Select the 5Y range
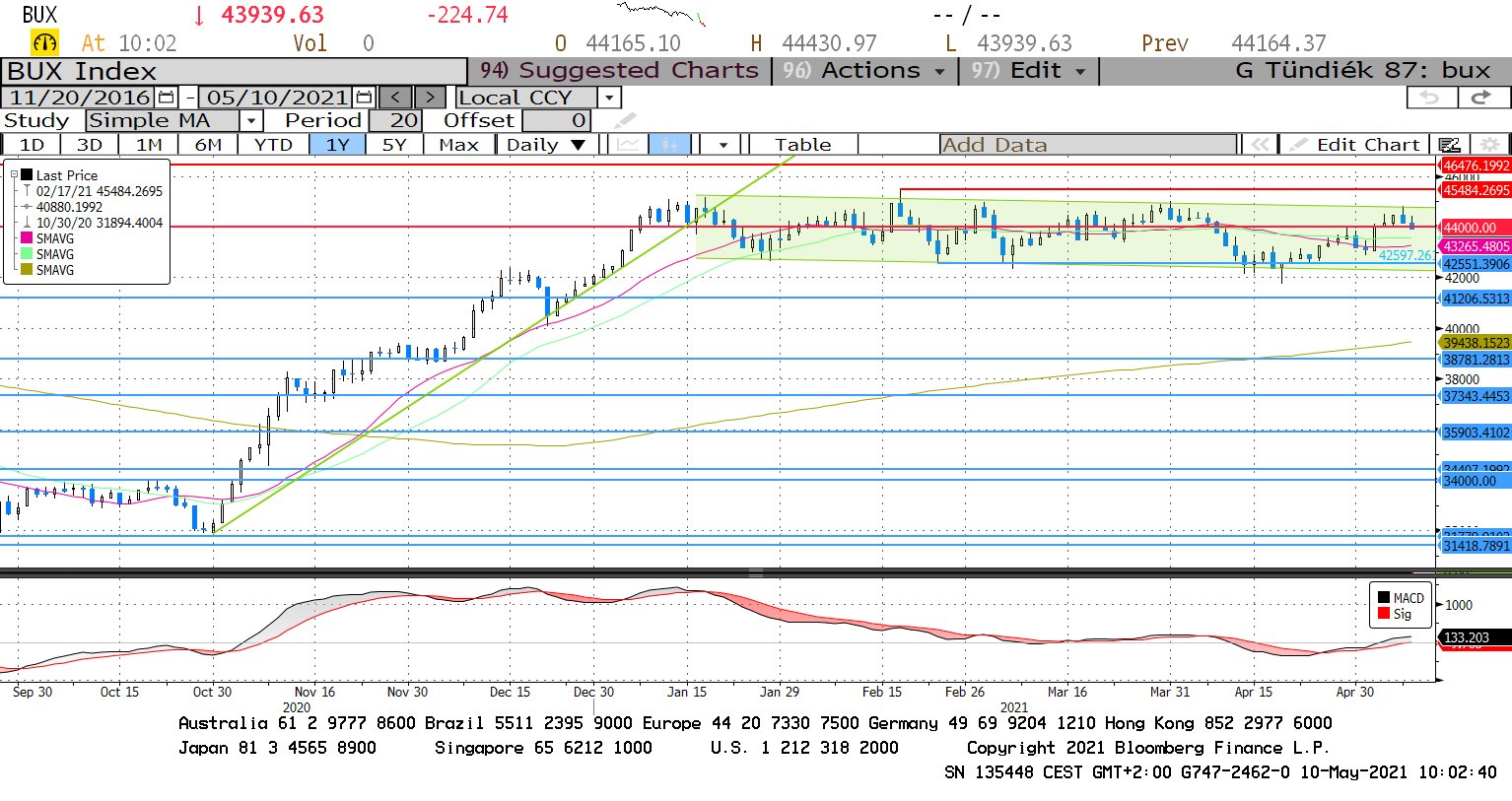The width and height of the screenshot is (1512, 801). tap(394, 144)
